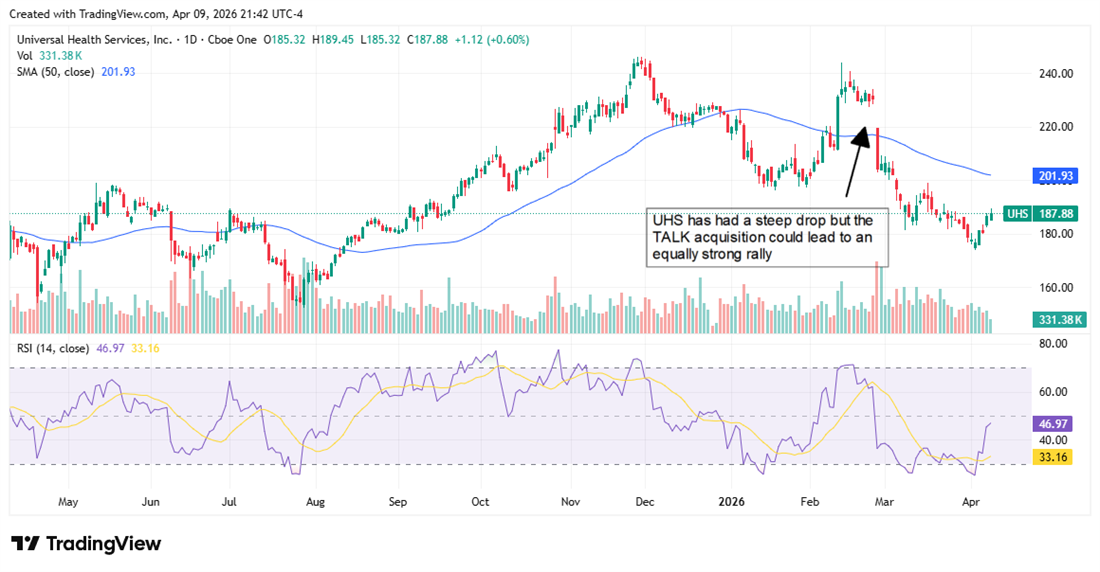The height and width of the screenshot is (572, 1100).
Task: Click the TradingView logo icon
Action: [x=25, y=543]
